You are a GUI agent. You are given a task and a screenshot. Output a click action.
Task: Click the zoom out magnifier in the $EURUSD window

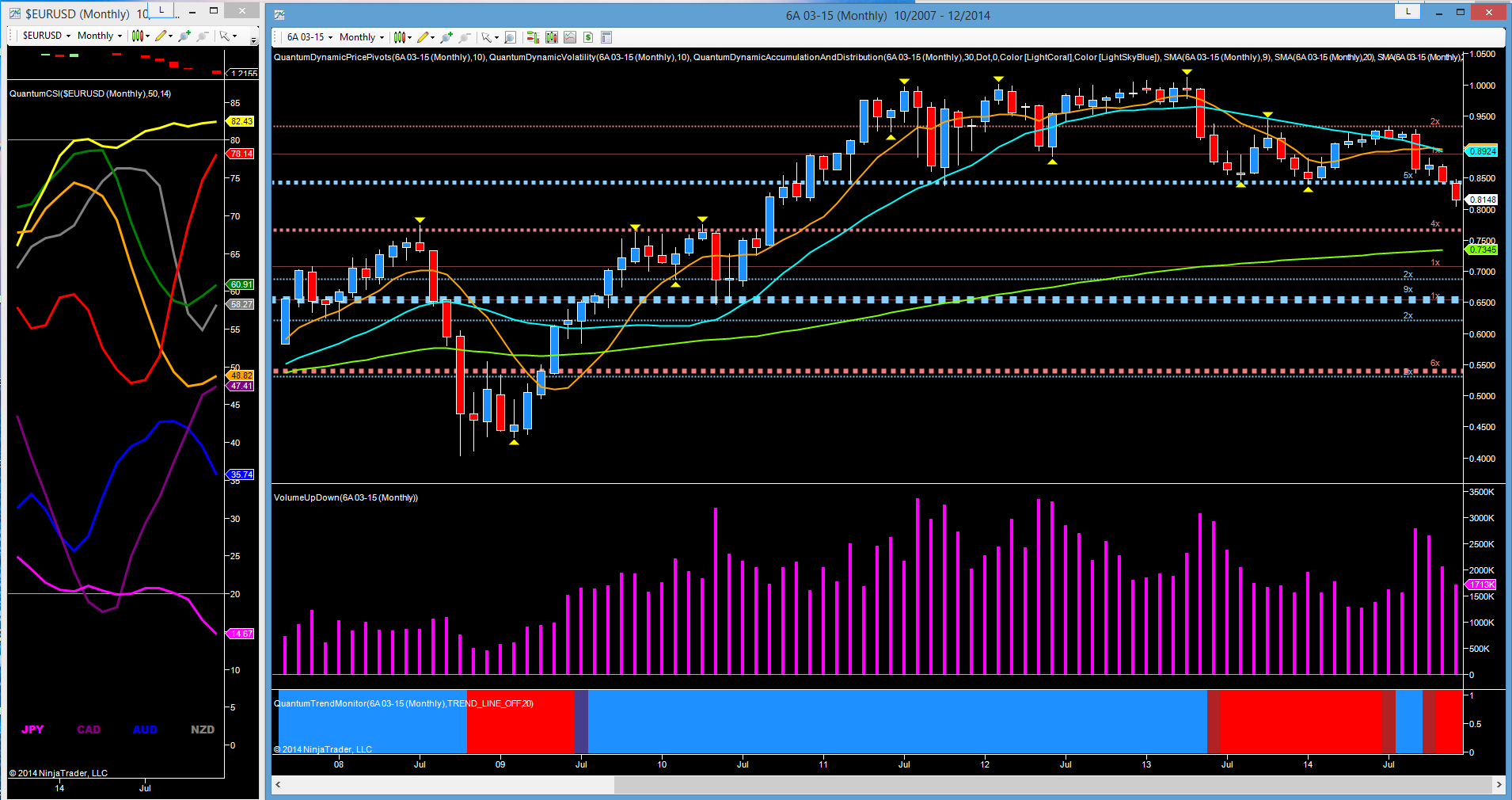point(202,36)
